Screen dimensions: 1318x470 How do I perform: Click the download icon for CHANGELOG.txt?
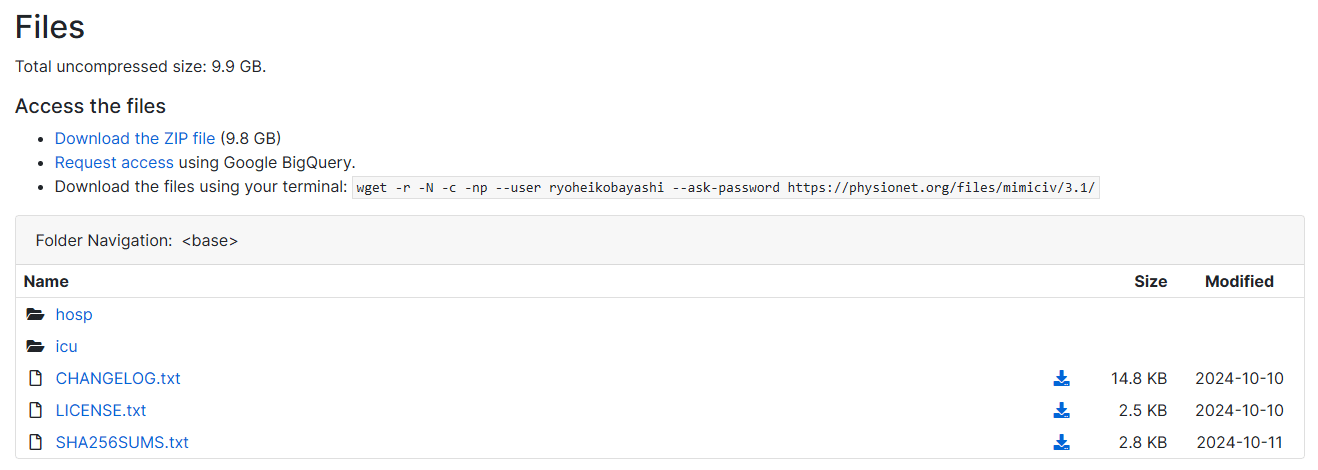[x=1061, y=378]
